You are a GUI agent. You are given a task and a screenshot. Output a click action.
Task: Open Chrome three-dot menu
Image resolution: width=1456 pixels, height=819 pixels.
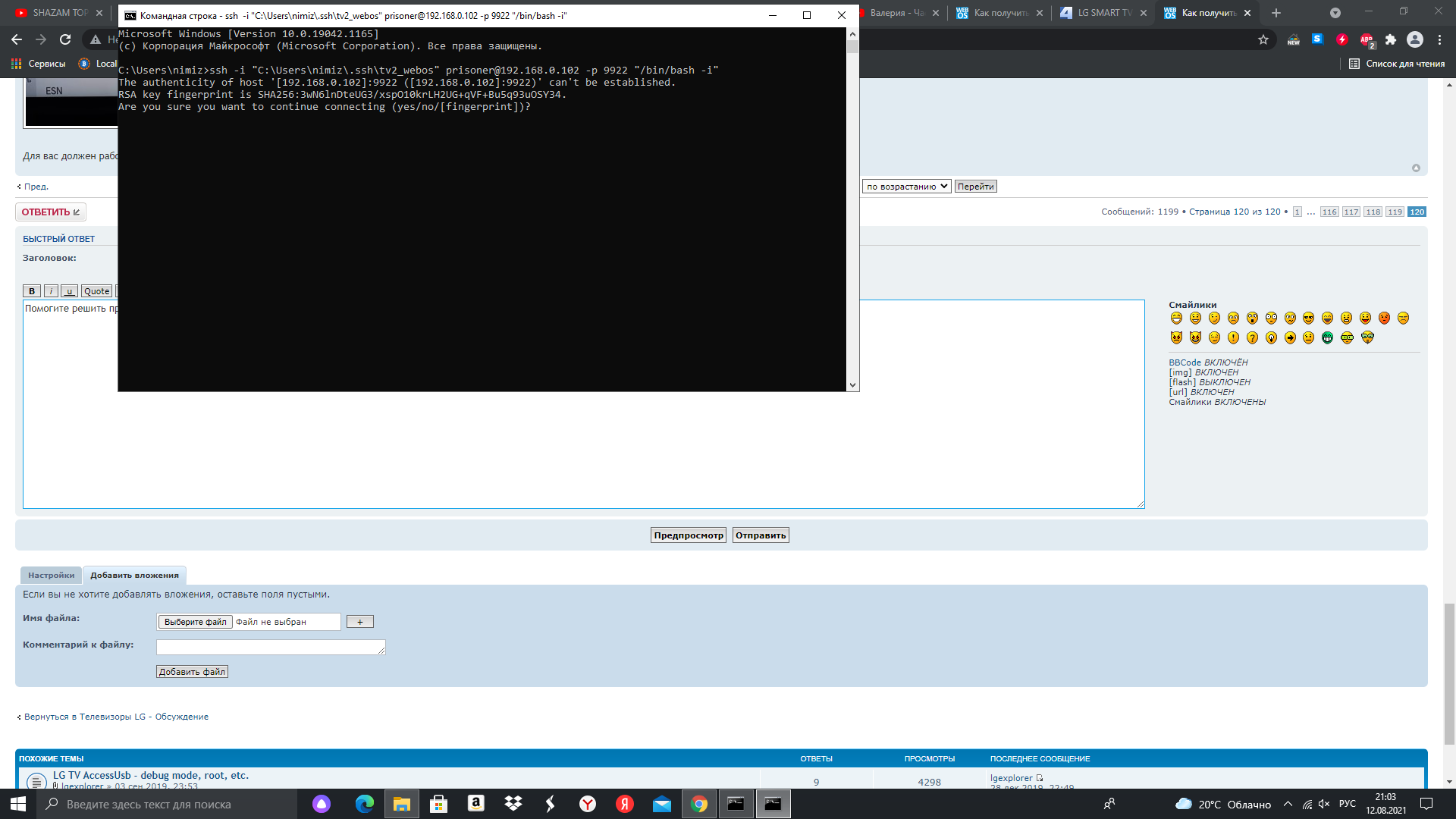tap(1439, 39)
